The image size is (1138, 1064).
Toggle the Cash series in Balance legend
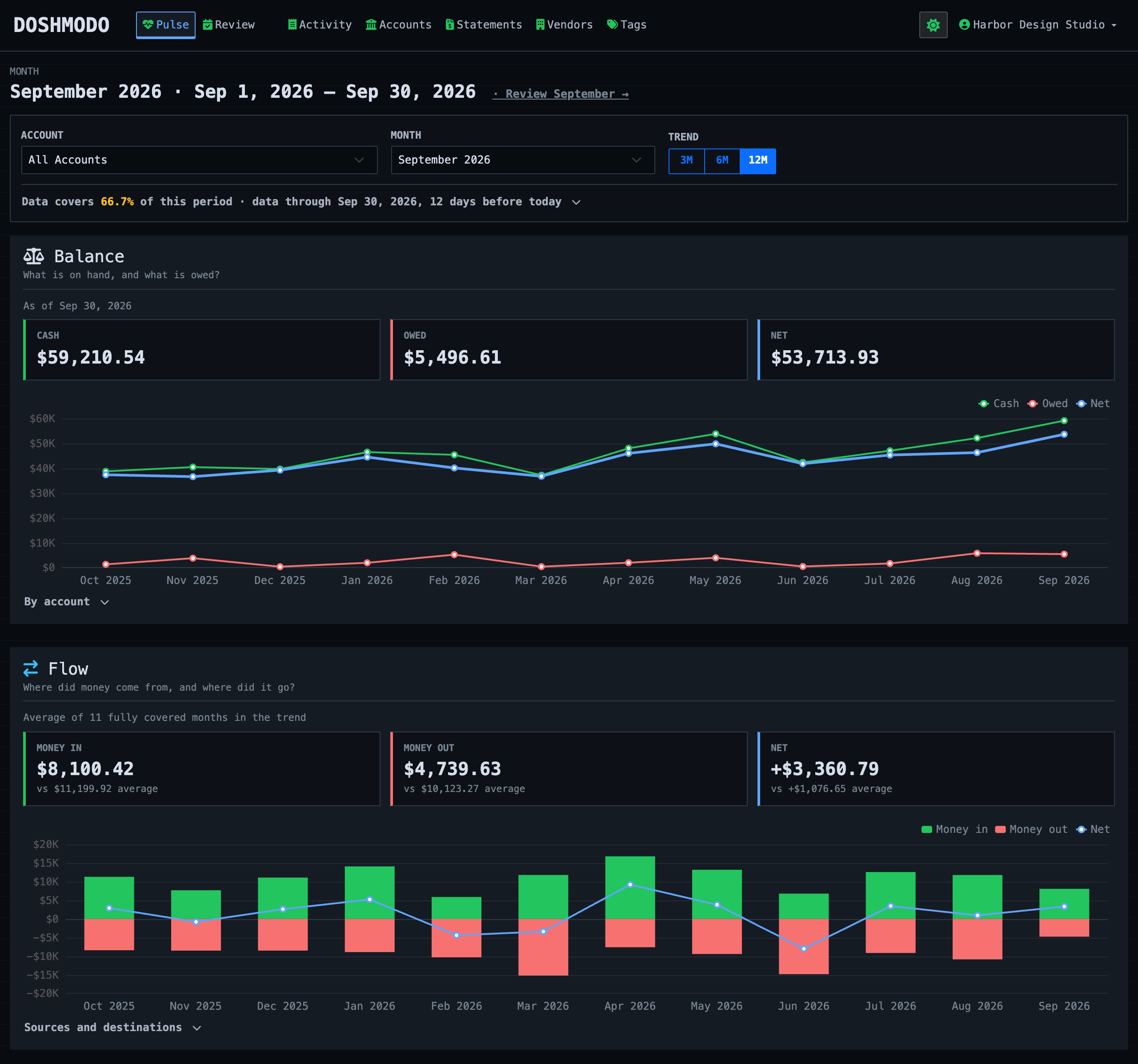(999, 404)
